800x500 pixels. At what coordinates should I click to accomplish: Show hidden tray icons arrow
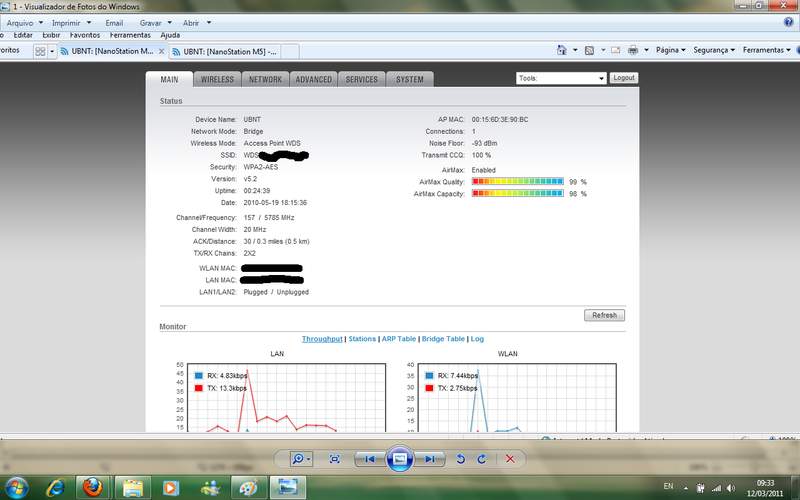tap(686, 488)
